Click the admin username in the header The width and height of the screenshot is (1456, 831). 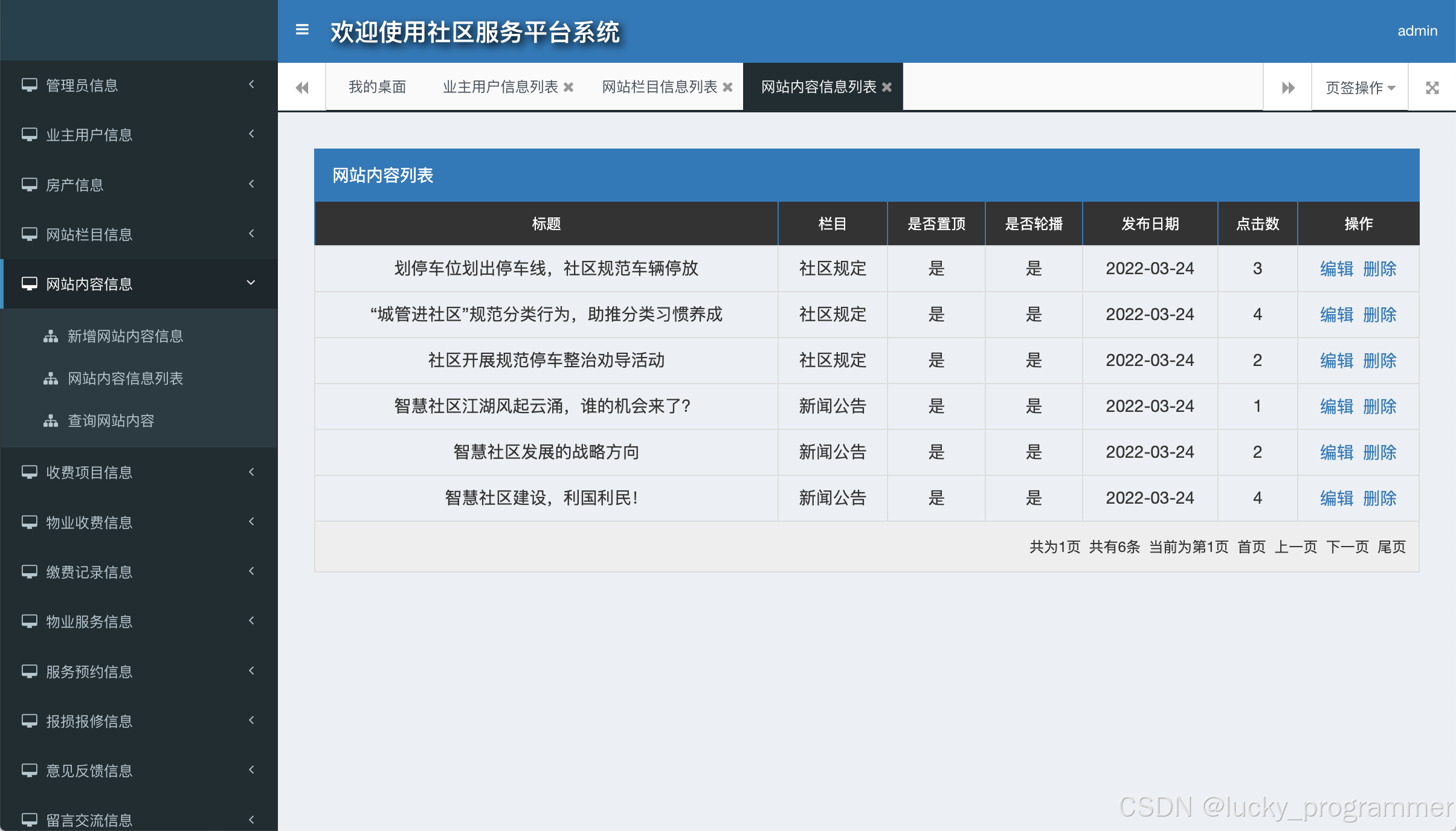click(x=1417, y=31)
